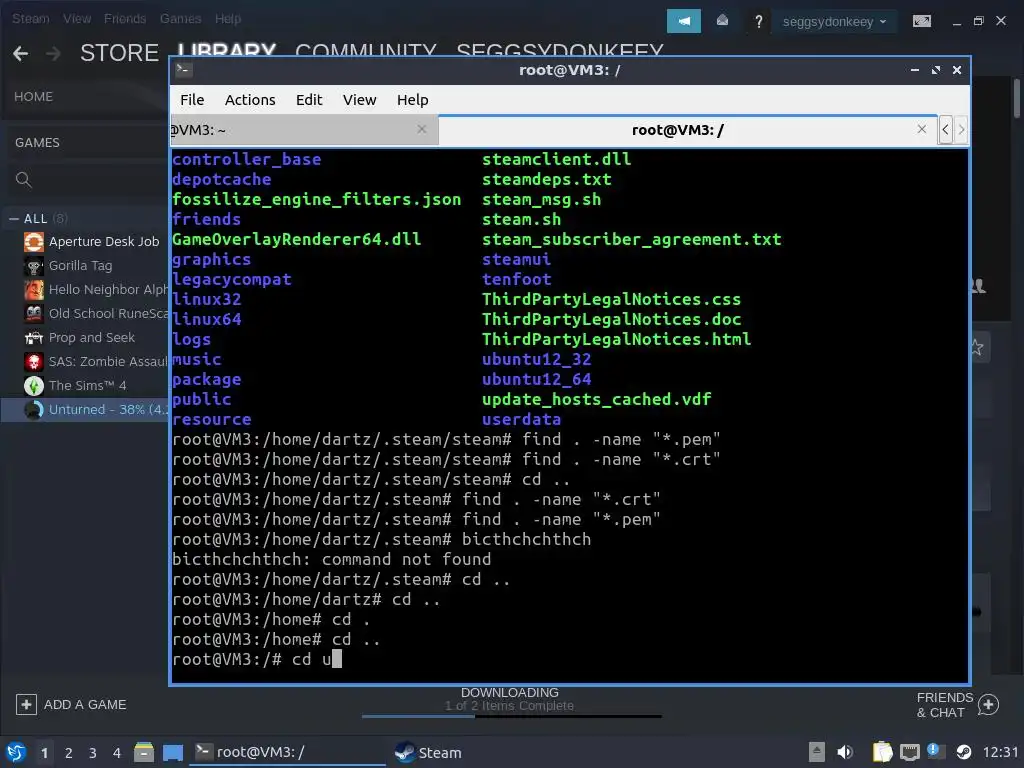1024x768 pixels.
Task: Close the root@VM3: / terminal tab
Action: coord(921,129)
